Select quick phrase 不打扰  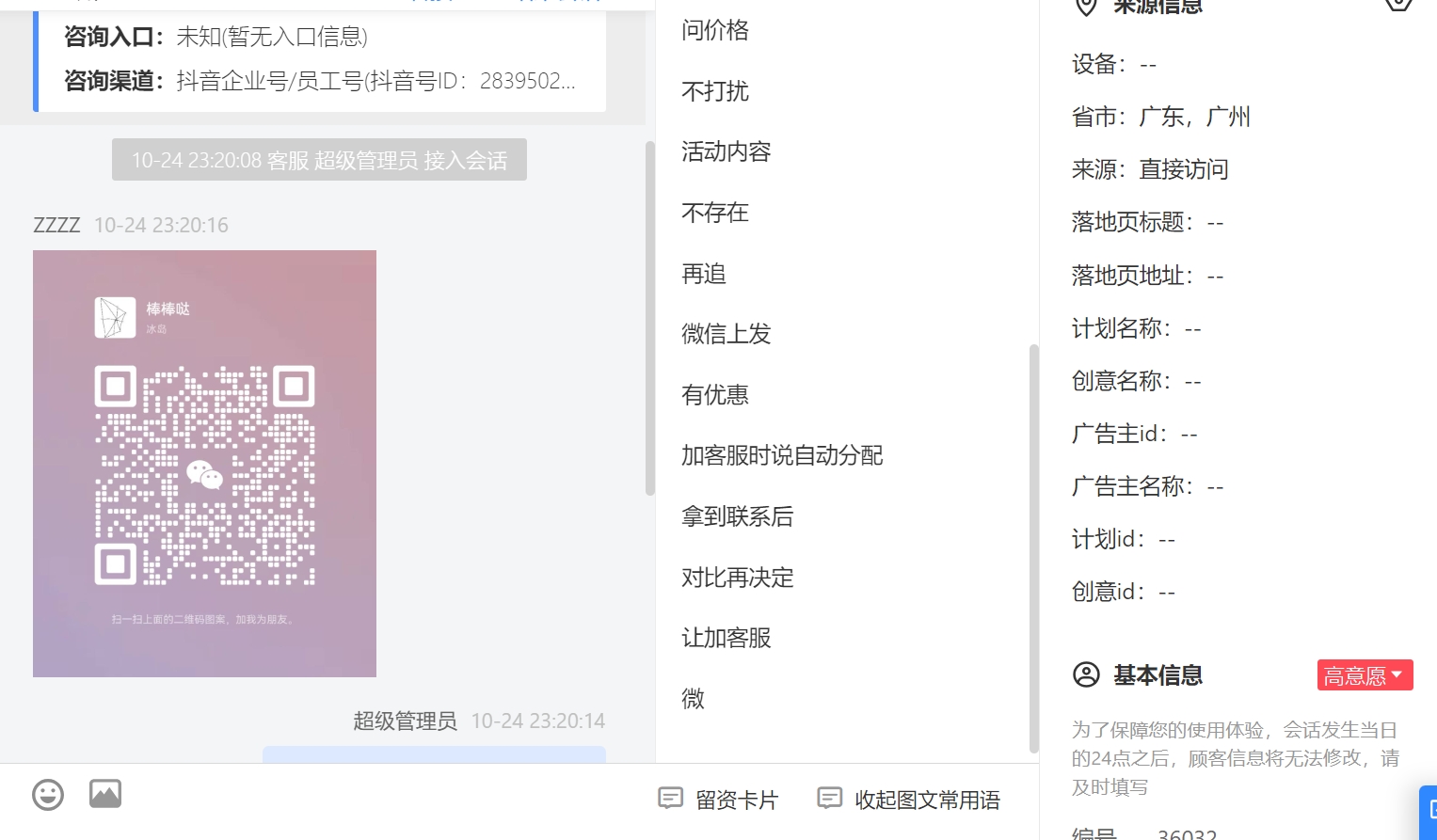coord(715,91)
